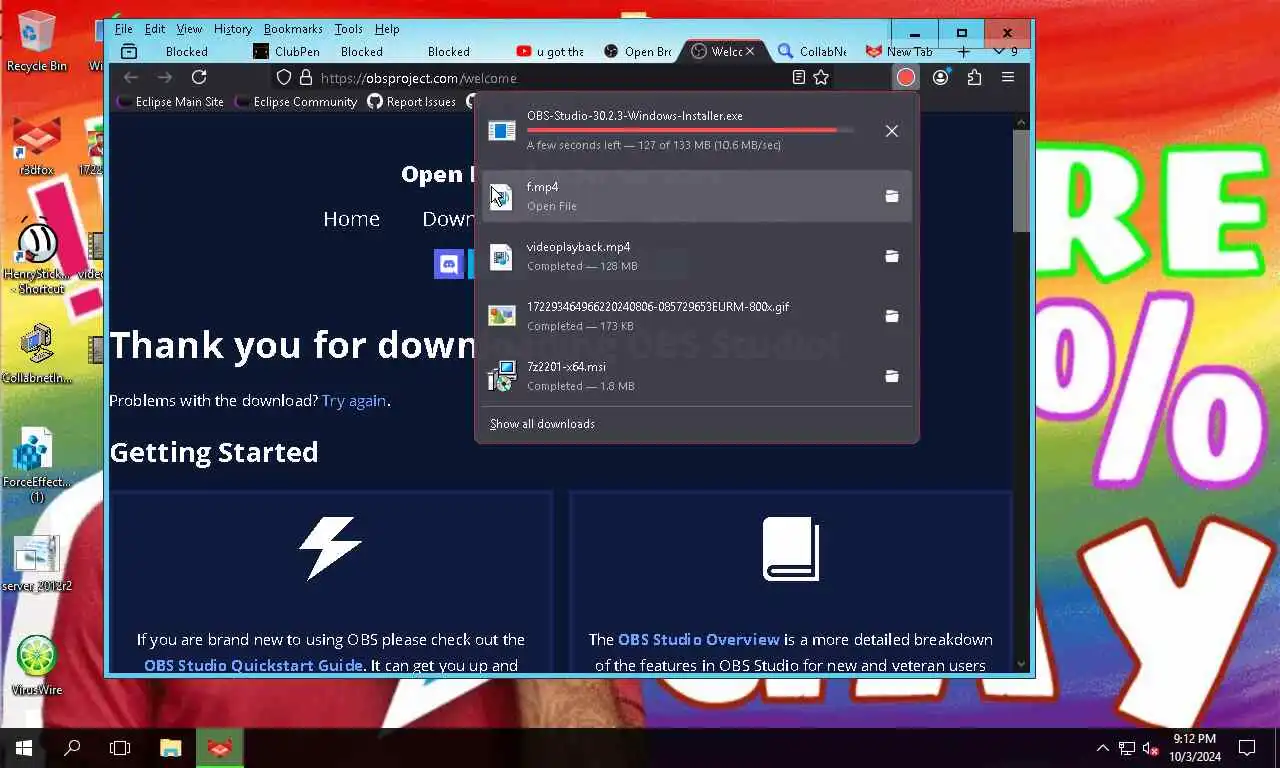This screenshot has width=1280, height=768.
Task: Toggle reader view icon in address bar
Action: [798, 77]
